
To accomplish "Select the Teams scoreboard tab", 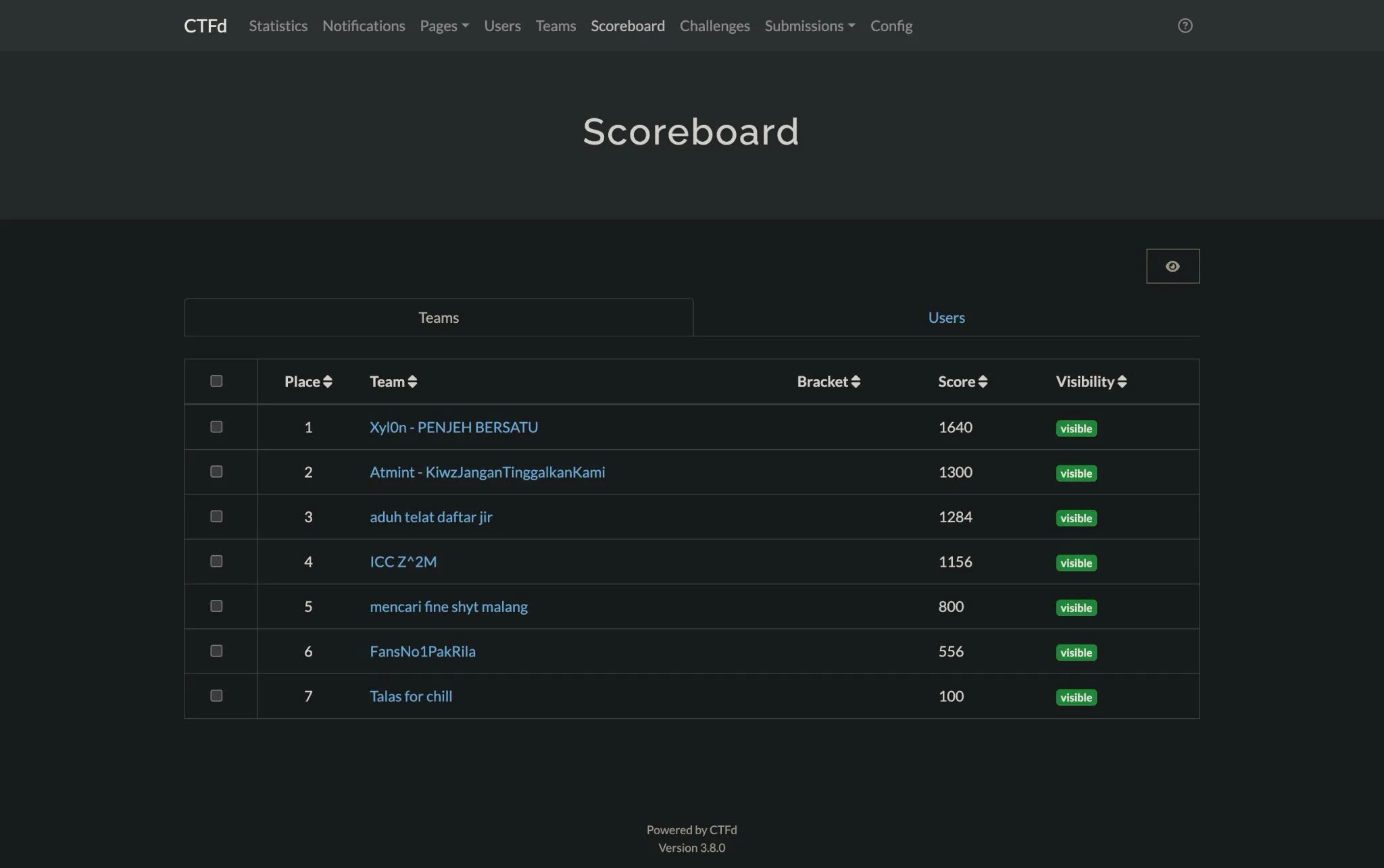I will (438, 317).
